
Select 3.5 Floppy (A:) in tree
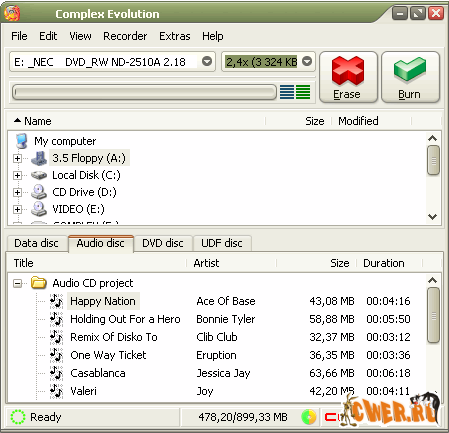[89, 158]
